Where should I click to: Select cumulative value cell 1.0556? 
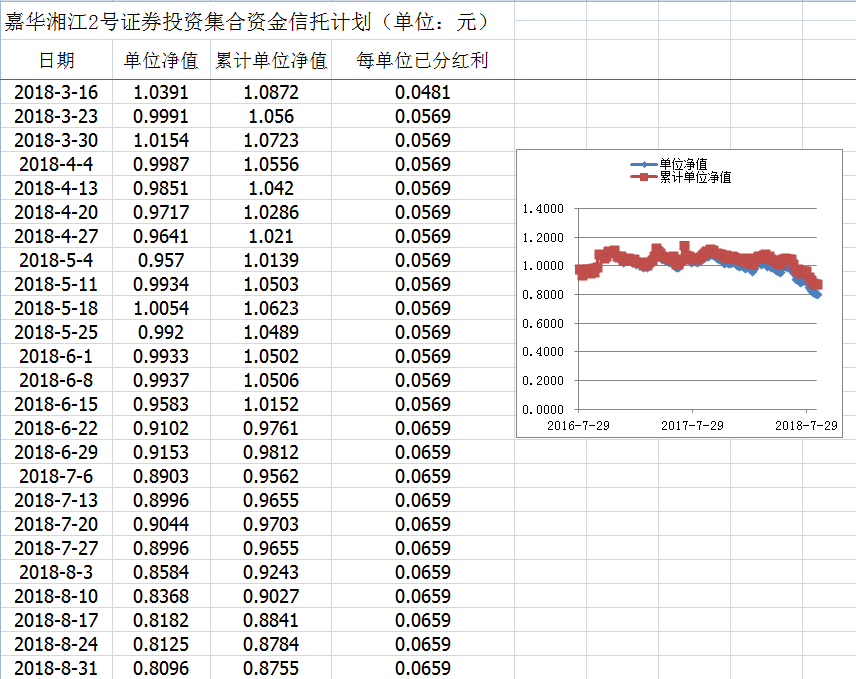click(x=271, y=164)
